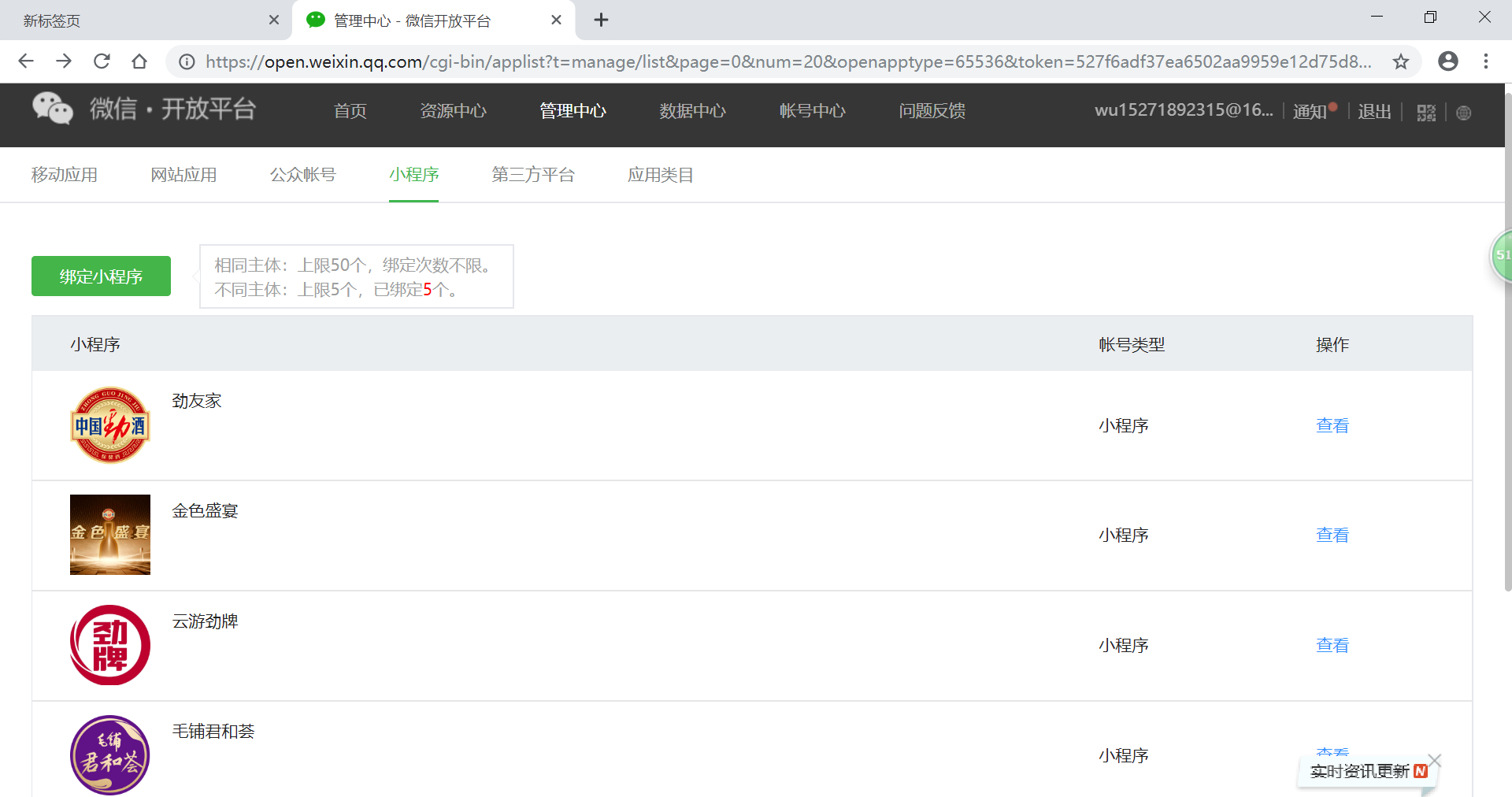Reload the current page
Screen dimensions: 1512x797
click(x=102, y=61)
